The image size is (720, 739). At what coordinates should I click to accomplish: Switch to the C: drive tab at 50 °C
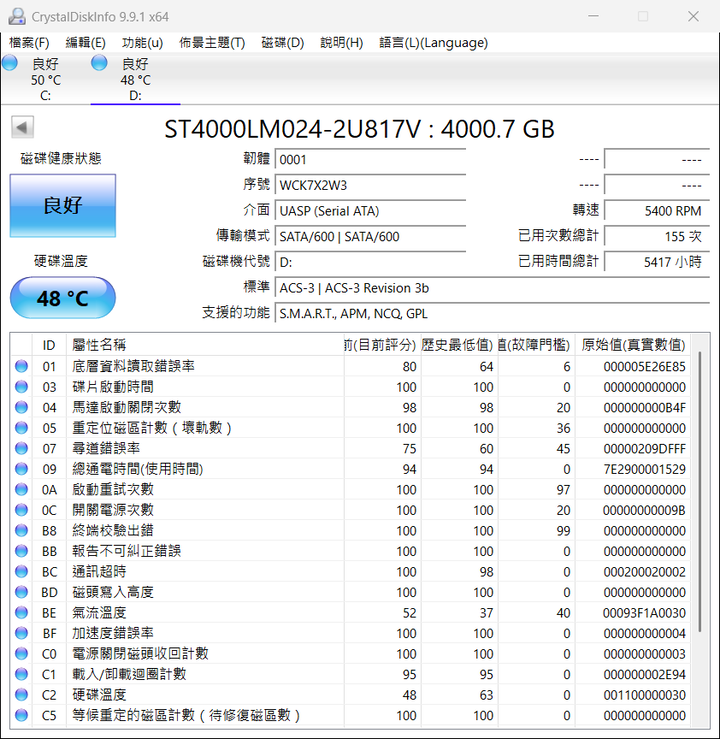45,78
